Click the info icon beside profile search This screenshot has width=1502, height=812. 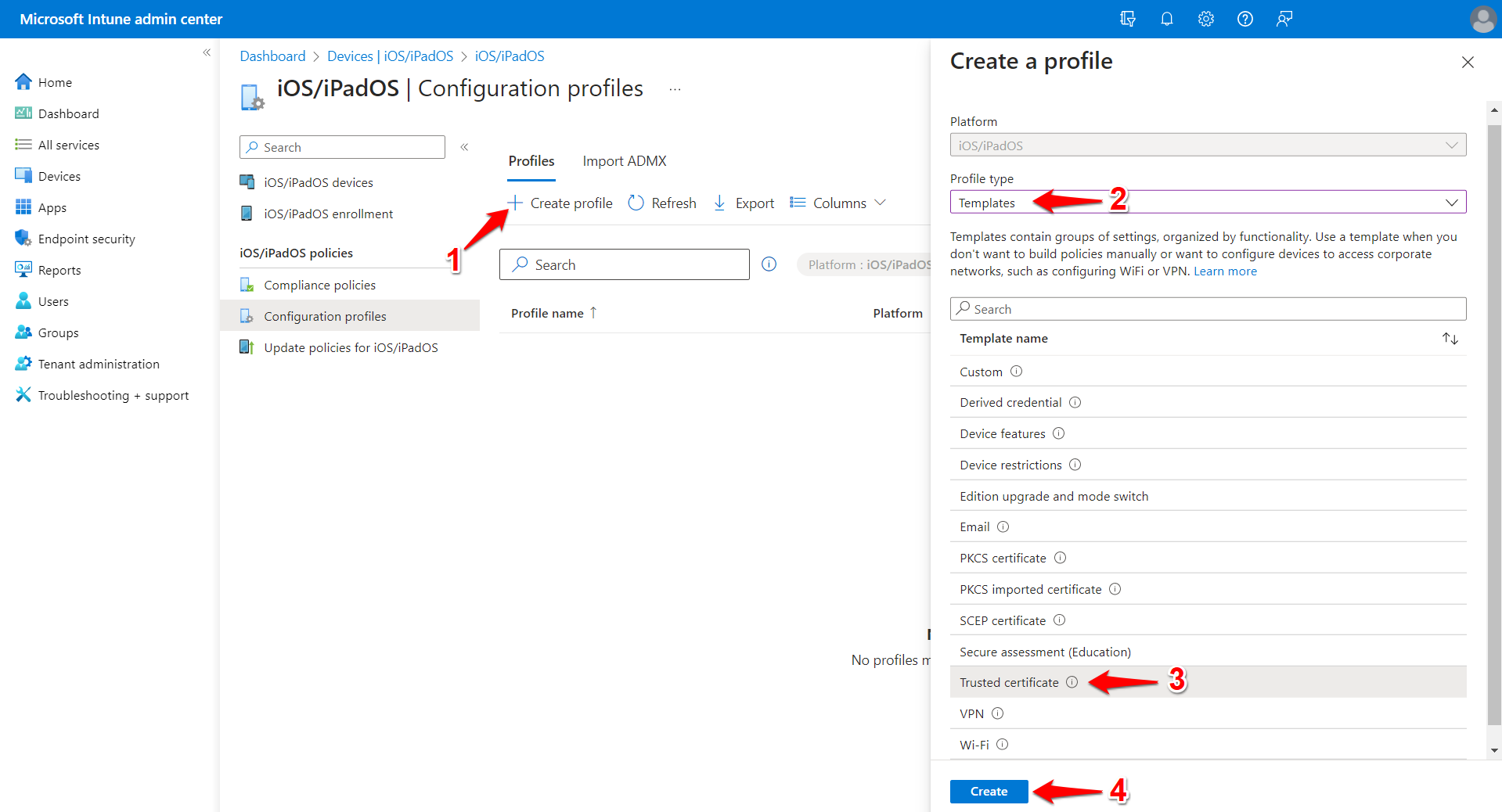pos(769,264)
